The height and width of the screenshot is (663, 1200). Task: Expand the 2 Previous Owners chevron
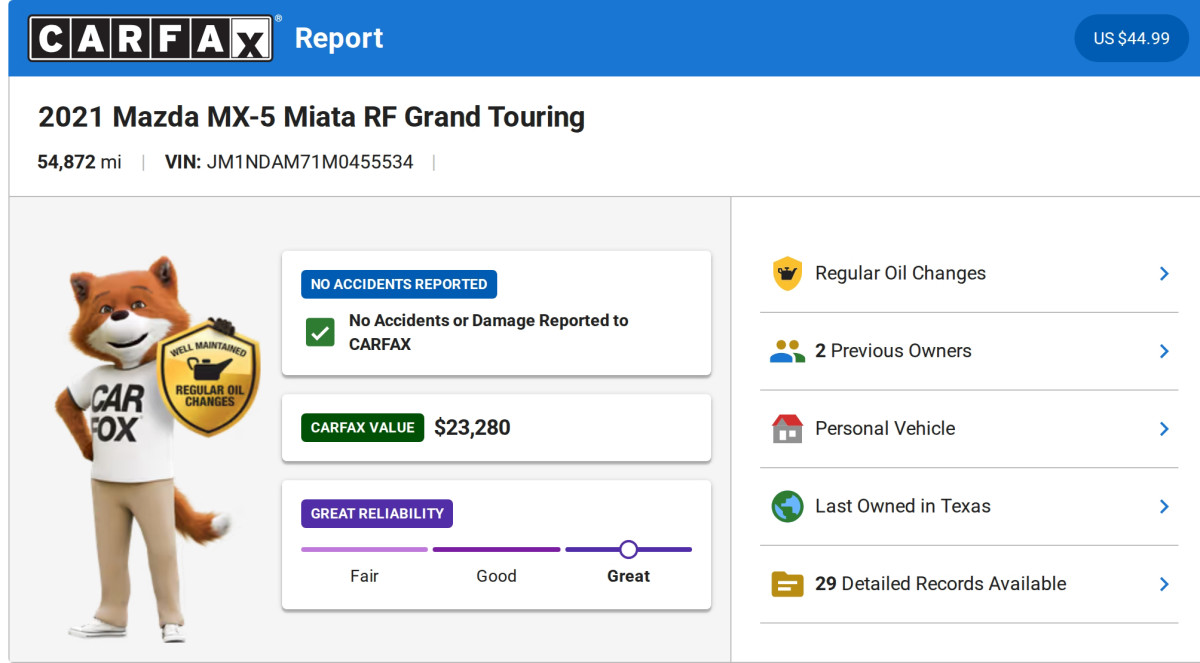click(1164, 351)
